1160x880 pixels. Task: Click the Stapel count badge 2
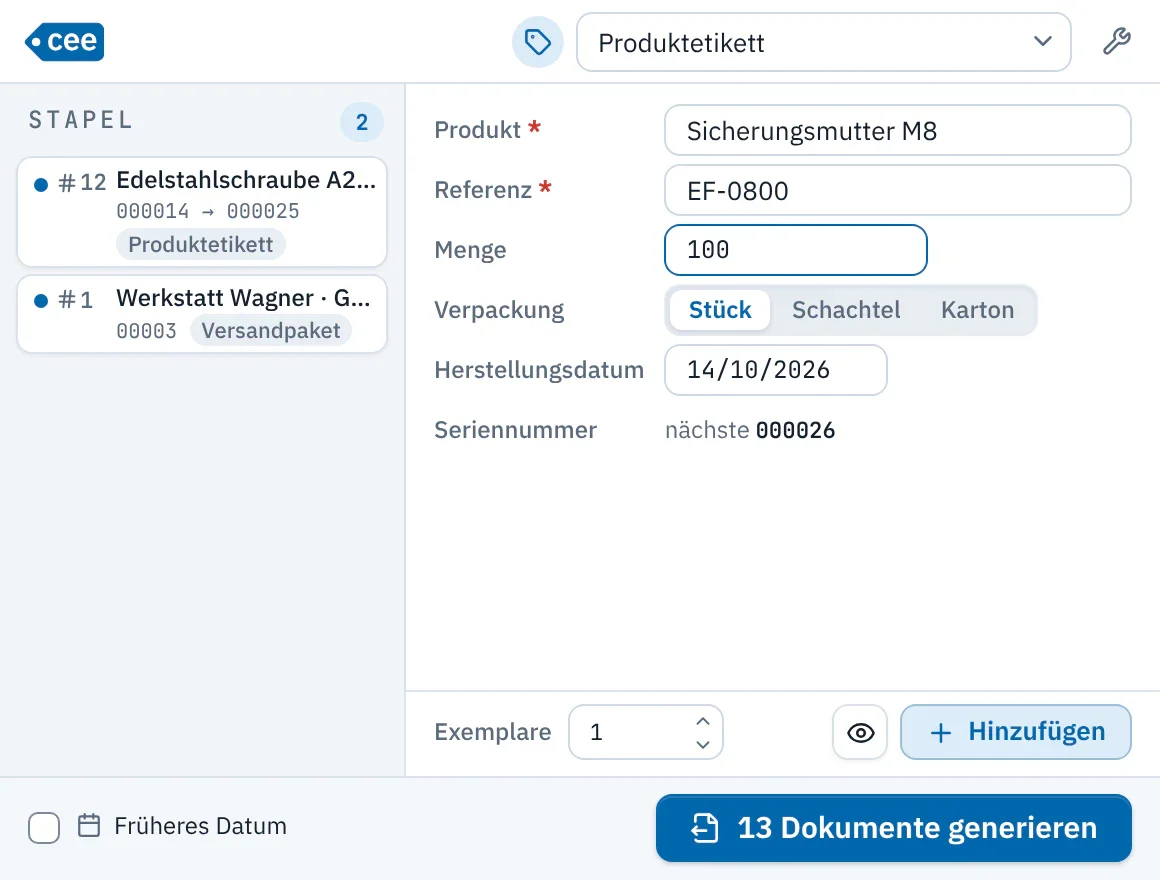coord(362,122)
